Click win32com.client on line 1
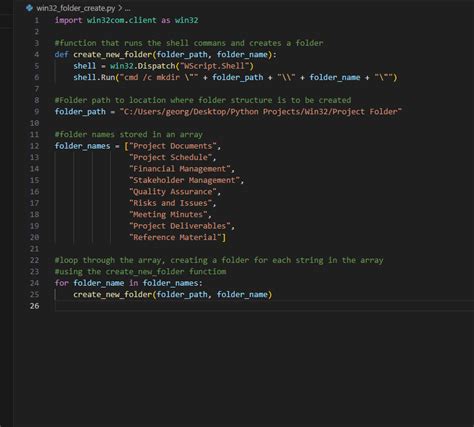Image resolution: width=474 pixels, height=427 pixels. pyautogui.click(x=122, y=20)
